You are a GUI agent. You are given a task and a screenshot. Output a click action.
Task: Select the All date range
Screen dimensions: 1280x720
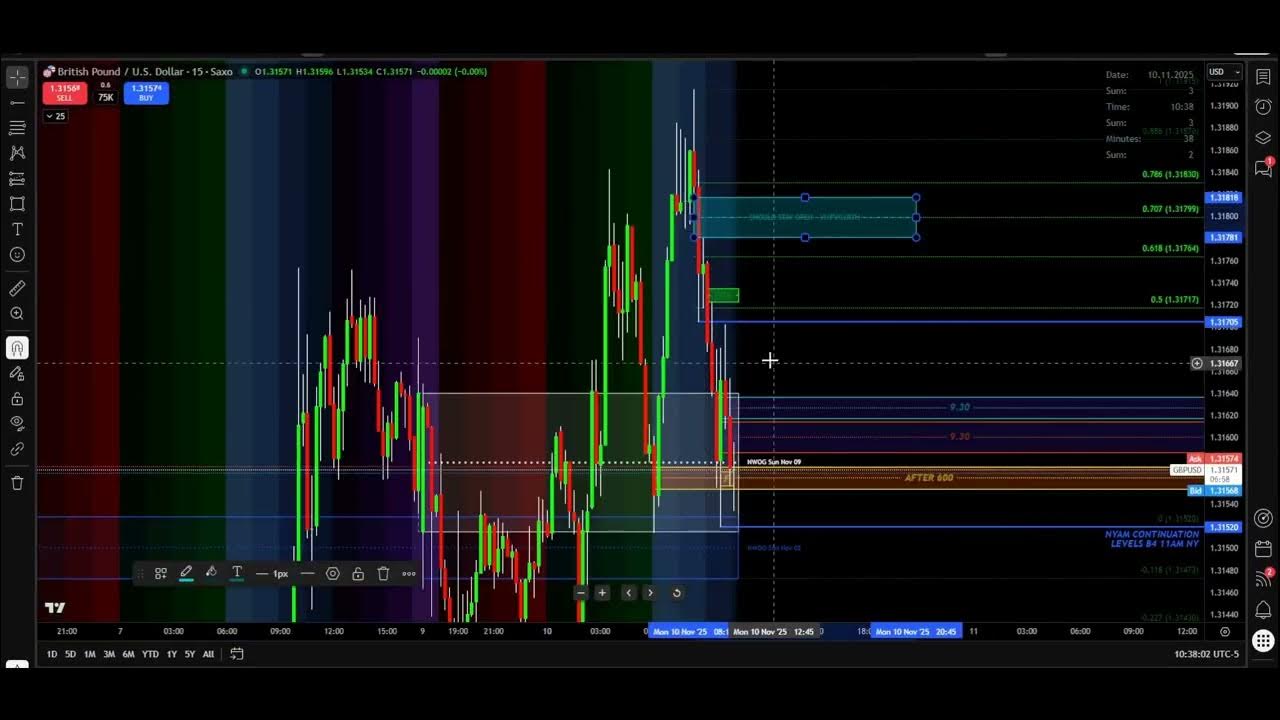(208, 654)
